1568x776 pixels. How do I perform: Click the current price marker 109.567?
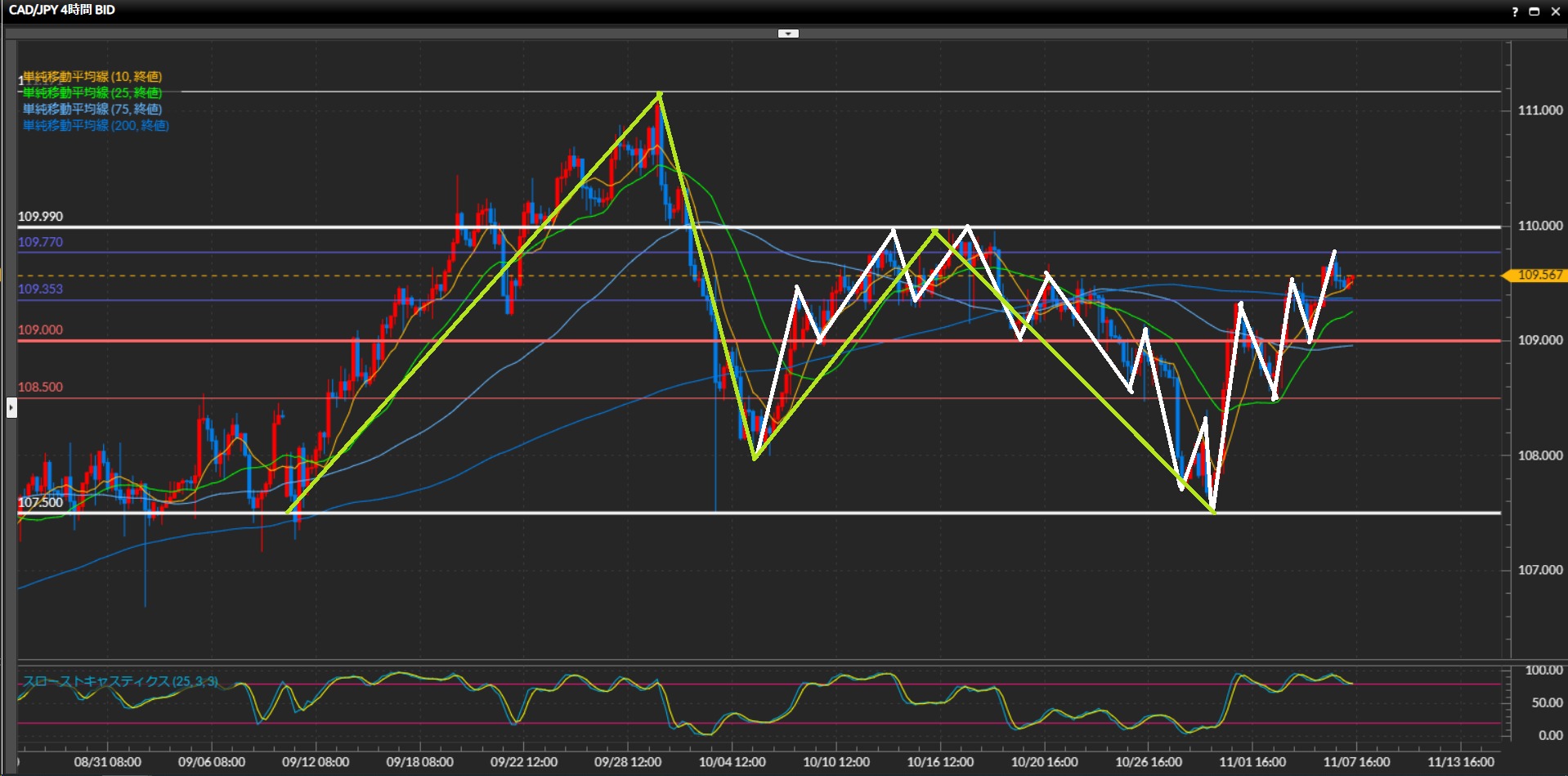(x=1538, y=276)
